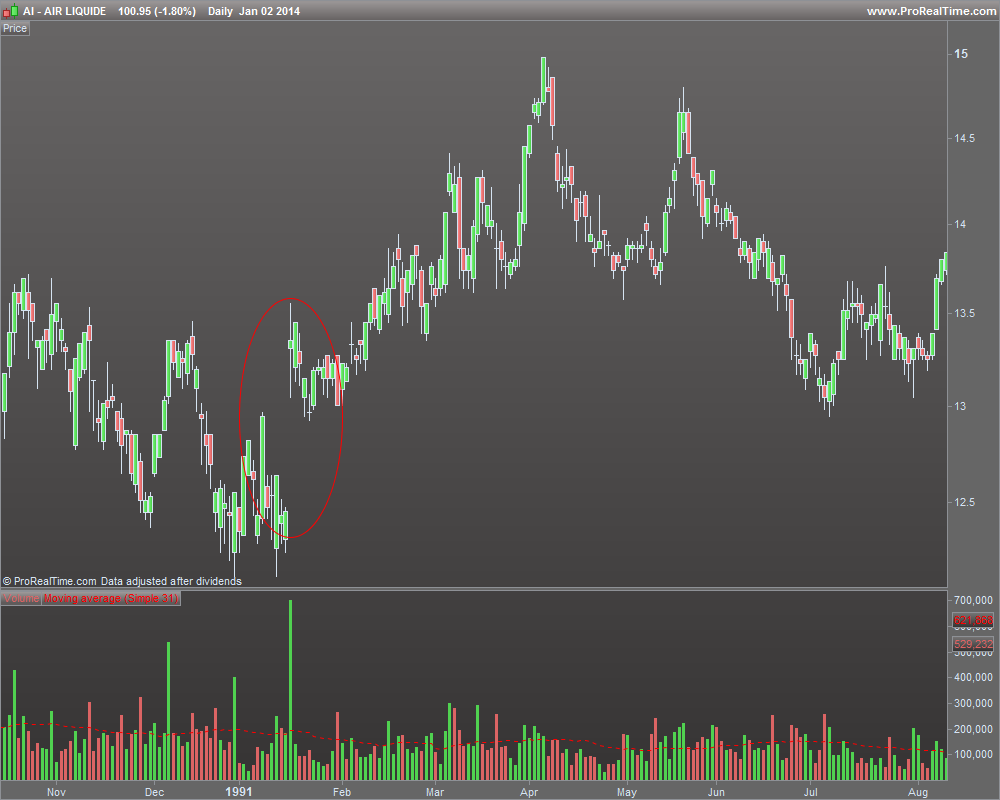Click the Apr label on time axis
The image size is (1000, 800).
click(x=529, y=792)
